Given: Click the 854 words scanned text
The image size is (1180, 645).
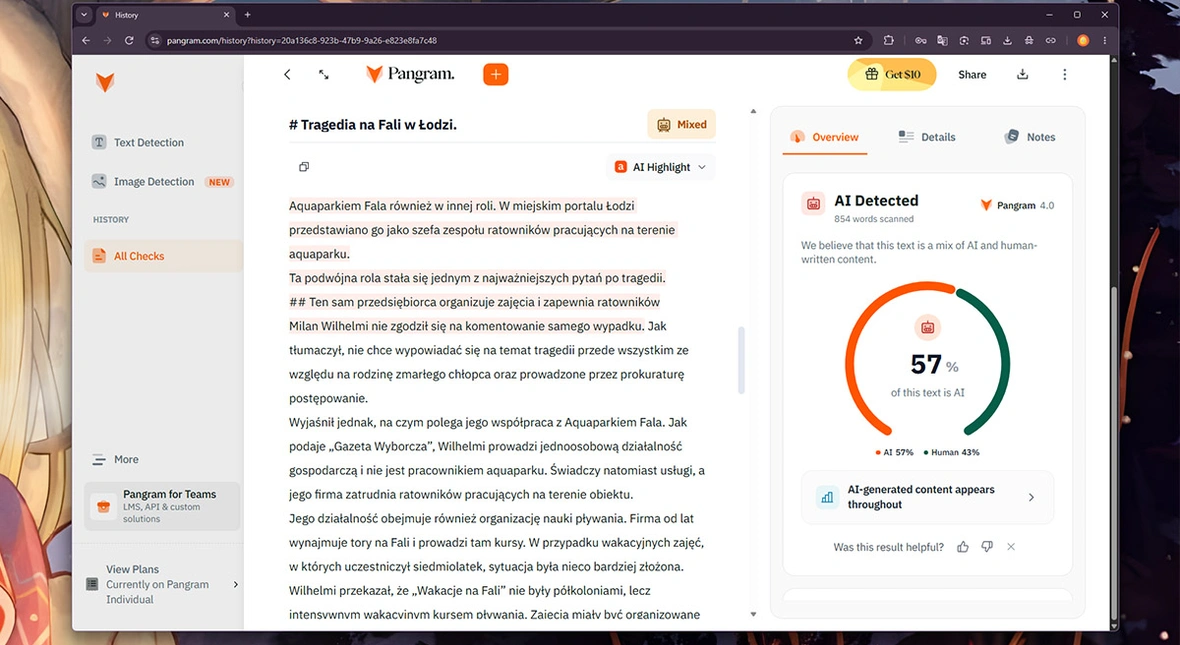Looking at the screenshot, I should tap(874, 219).
